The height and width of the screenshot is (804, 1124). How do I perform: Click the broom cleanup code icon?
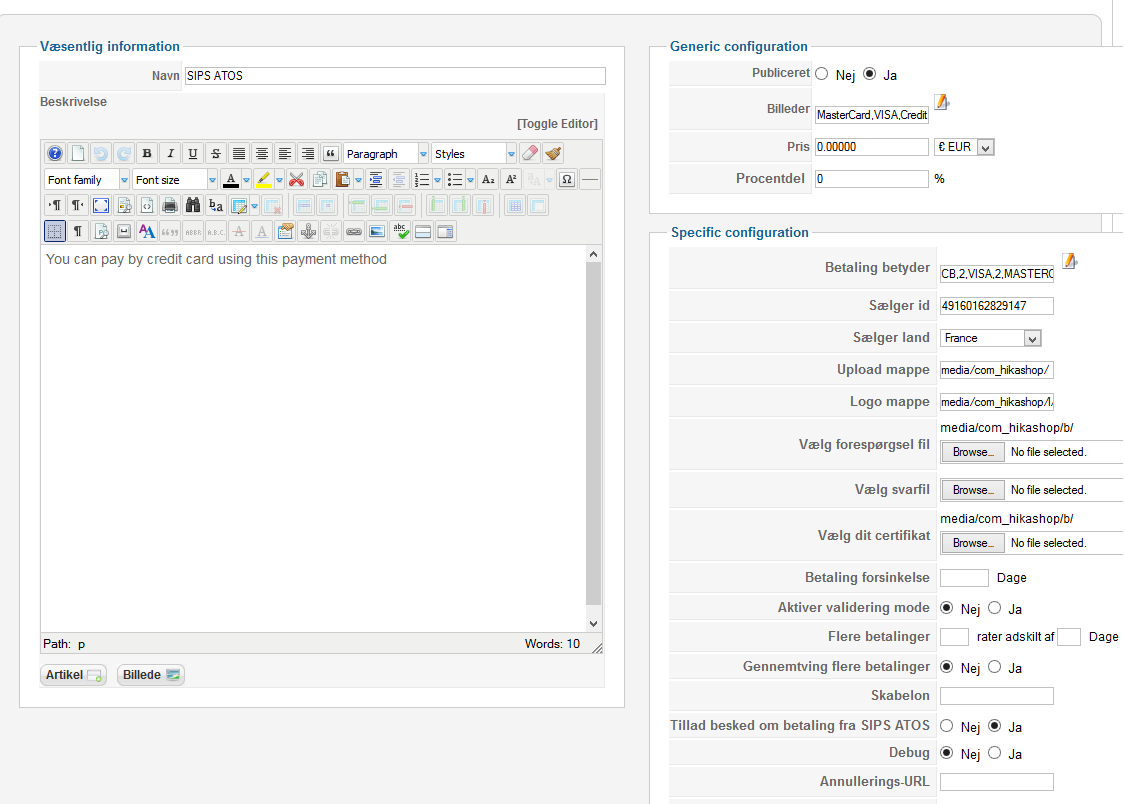[x=553, y=153]
